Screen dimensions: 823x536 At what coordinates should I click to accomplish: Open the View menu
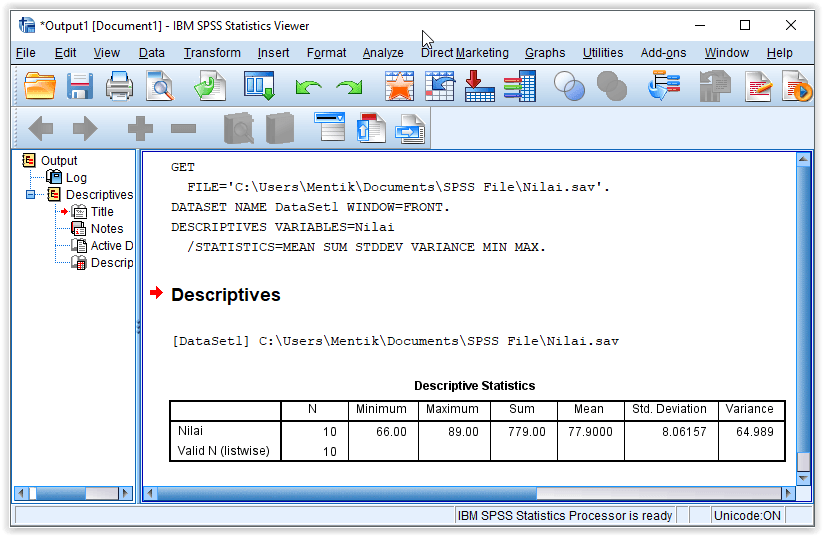pyautogui.click(x=107, y=53)
